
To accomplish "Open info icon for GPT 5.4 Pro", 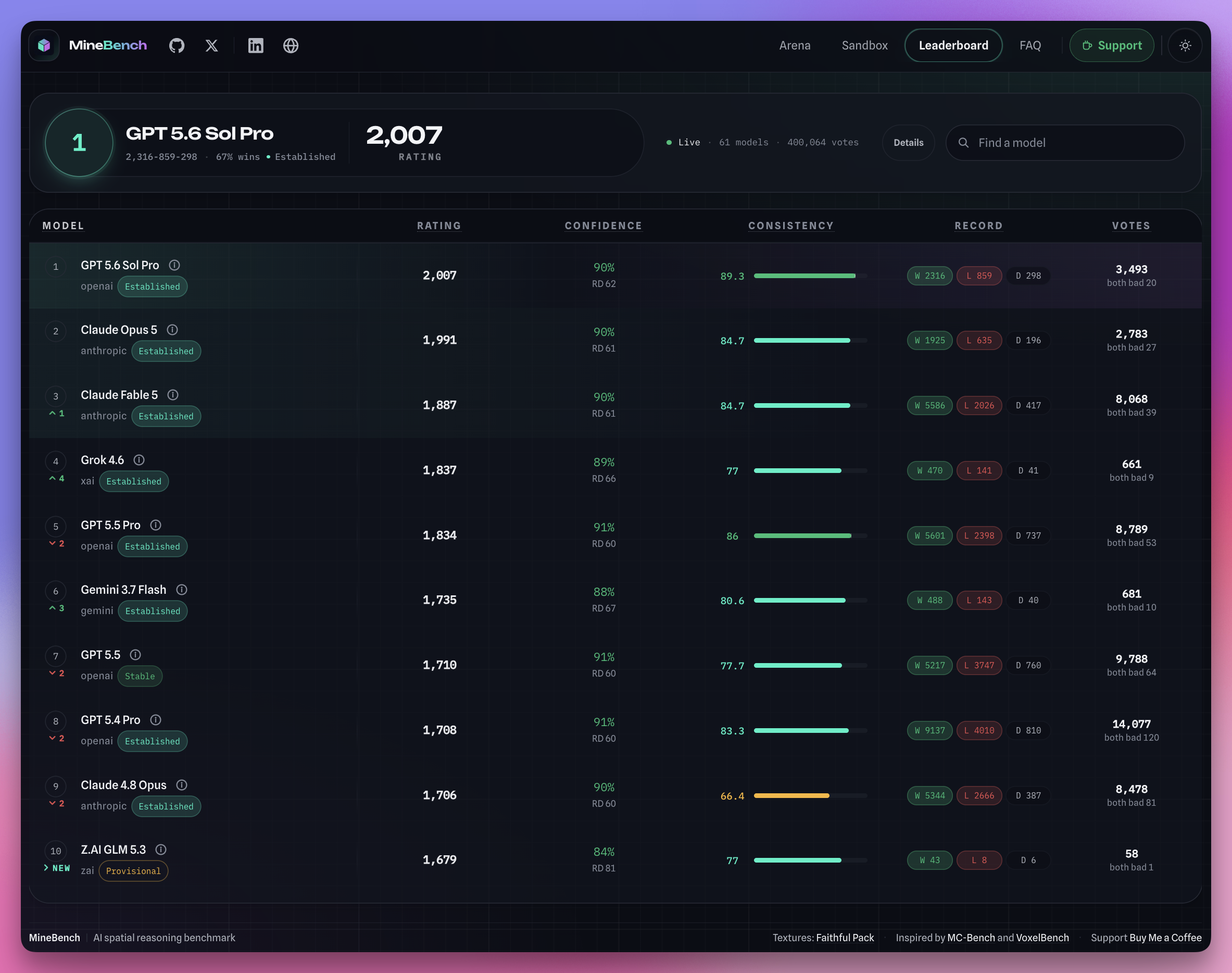I will click(x=156, y=720).
